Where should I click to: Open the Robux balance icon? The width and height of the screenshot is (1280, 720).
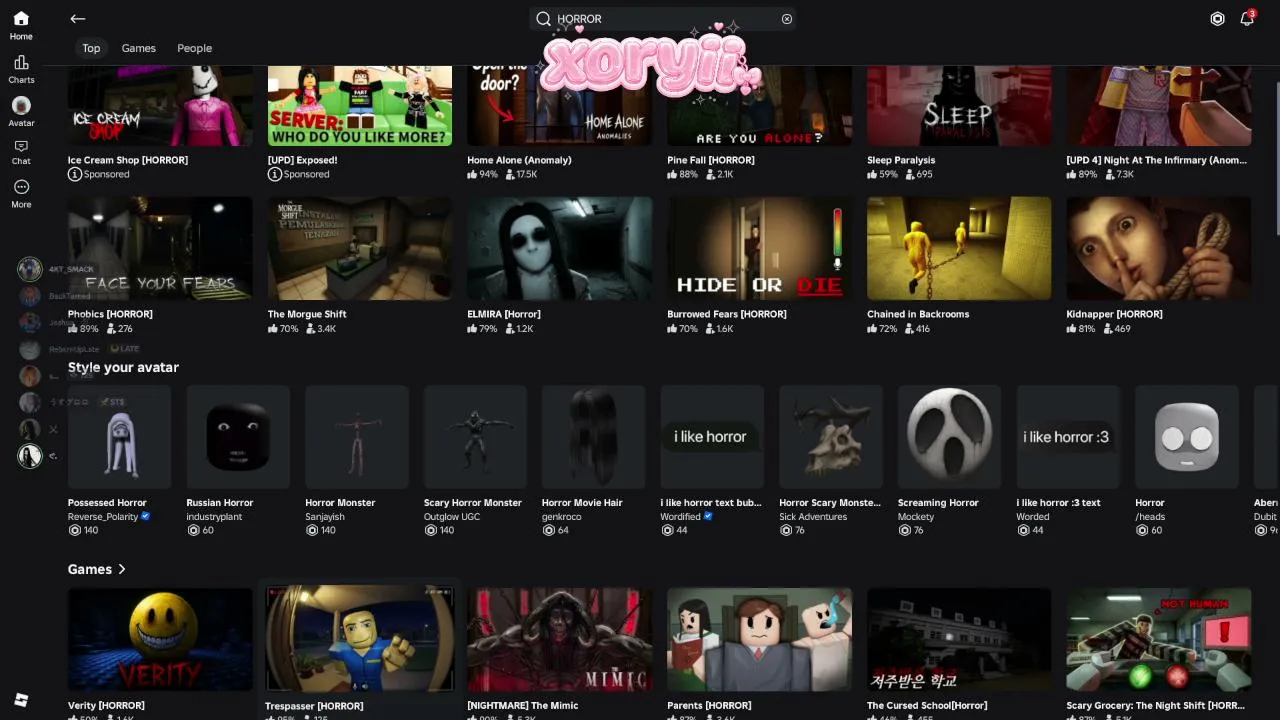(1217, 19)
